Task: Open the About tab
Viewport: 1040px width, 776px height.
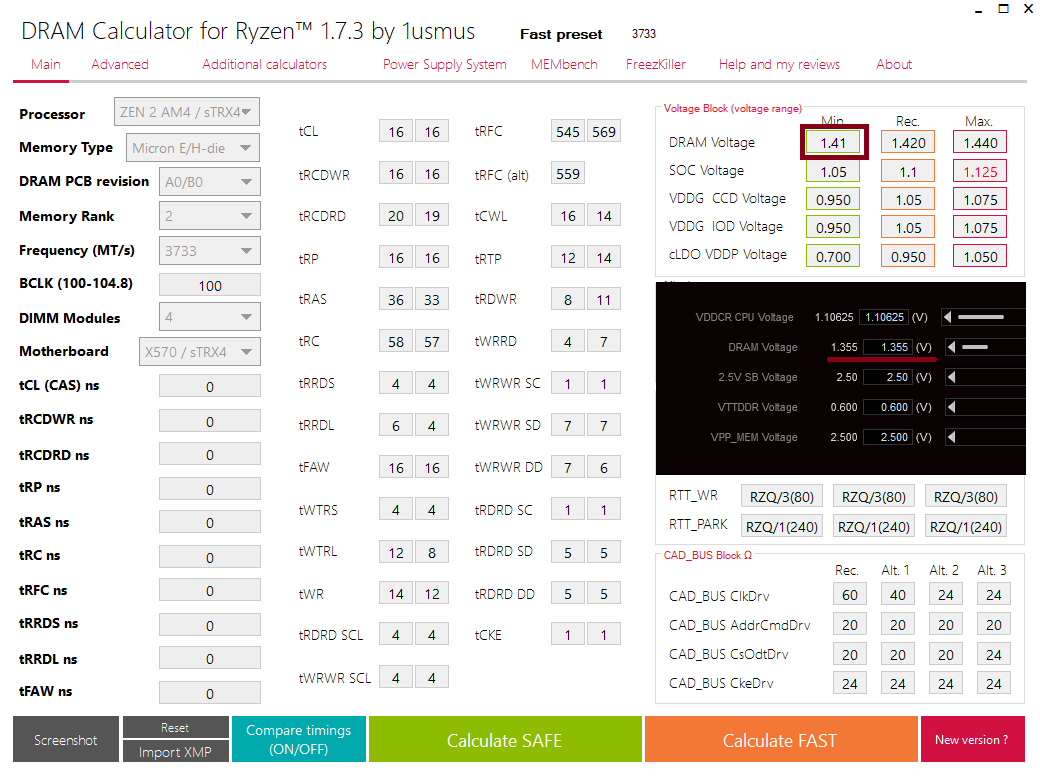Action: pos(893,64)
